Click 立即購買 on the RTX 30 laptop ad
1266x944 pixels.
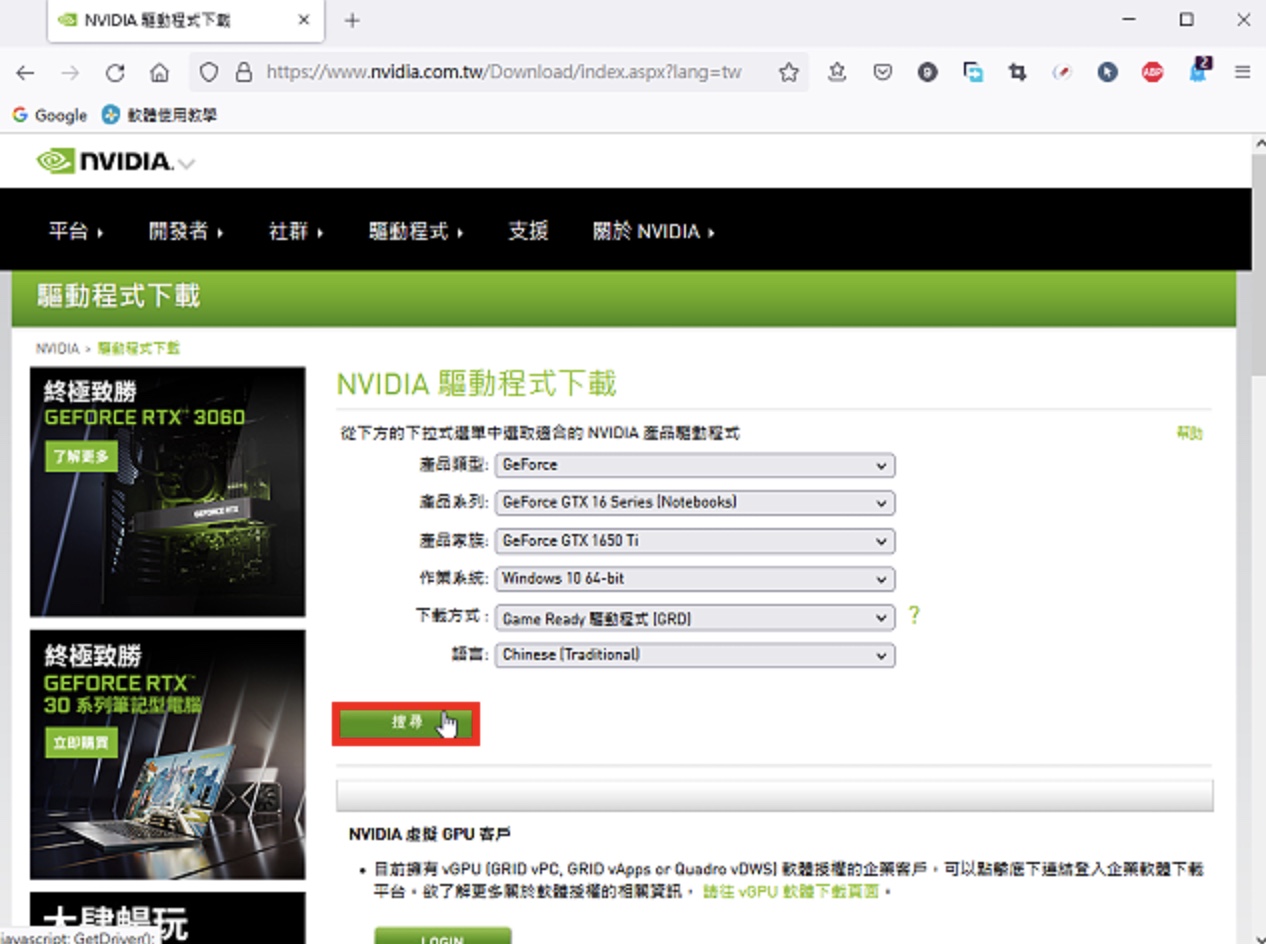tap(81, 742)
